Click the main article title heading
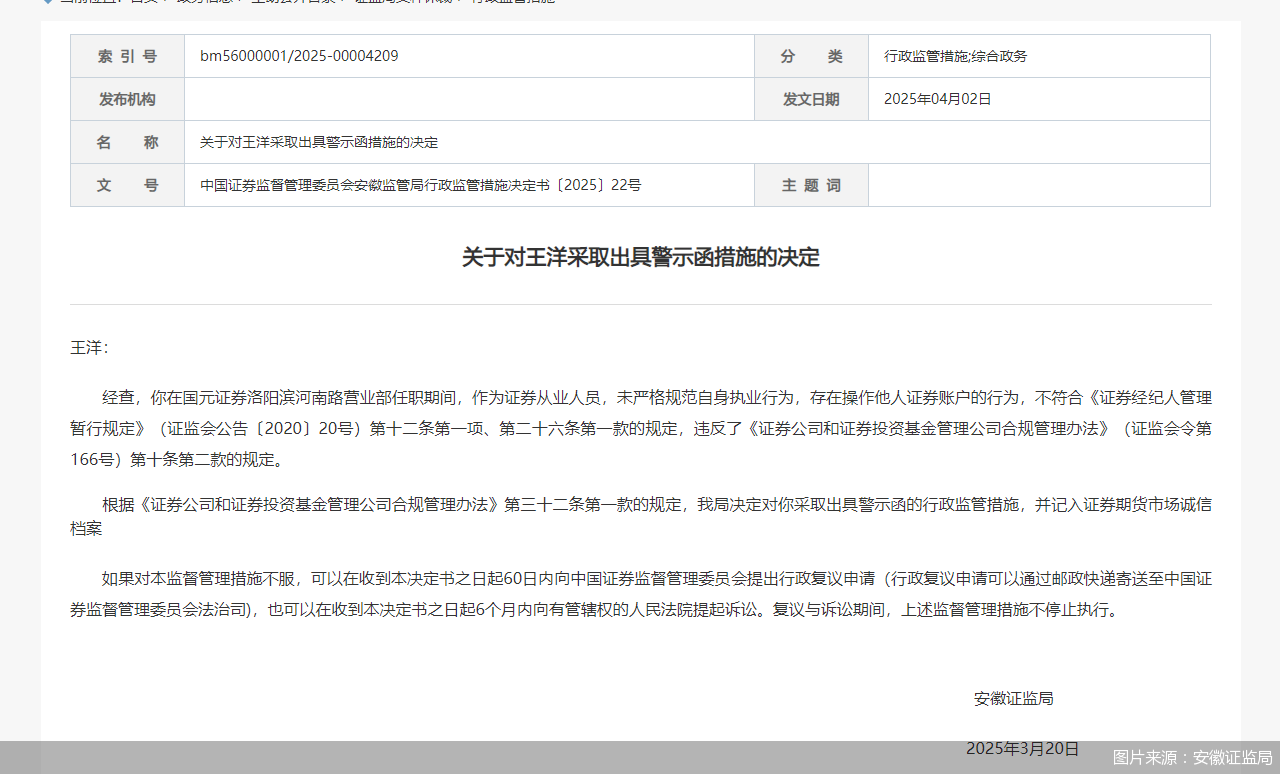1280x774 pixels. point(639,257)
